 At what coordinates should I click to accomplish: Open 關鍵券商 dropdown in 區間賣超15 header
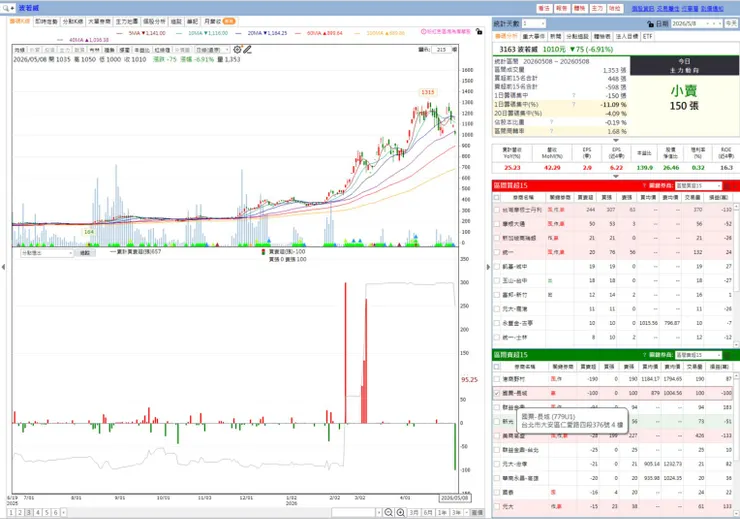719,355
